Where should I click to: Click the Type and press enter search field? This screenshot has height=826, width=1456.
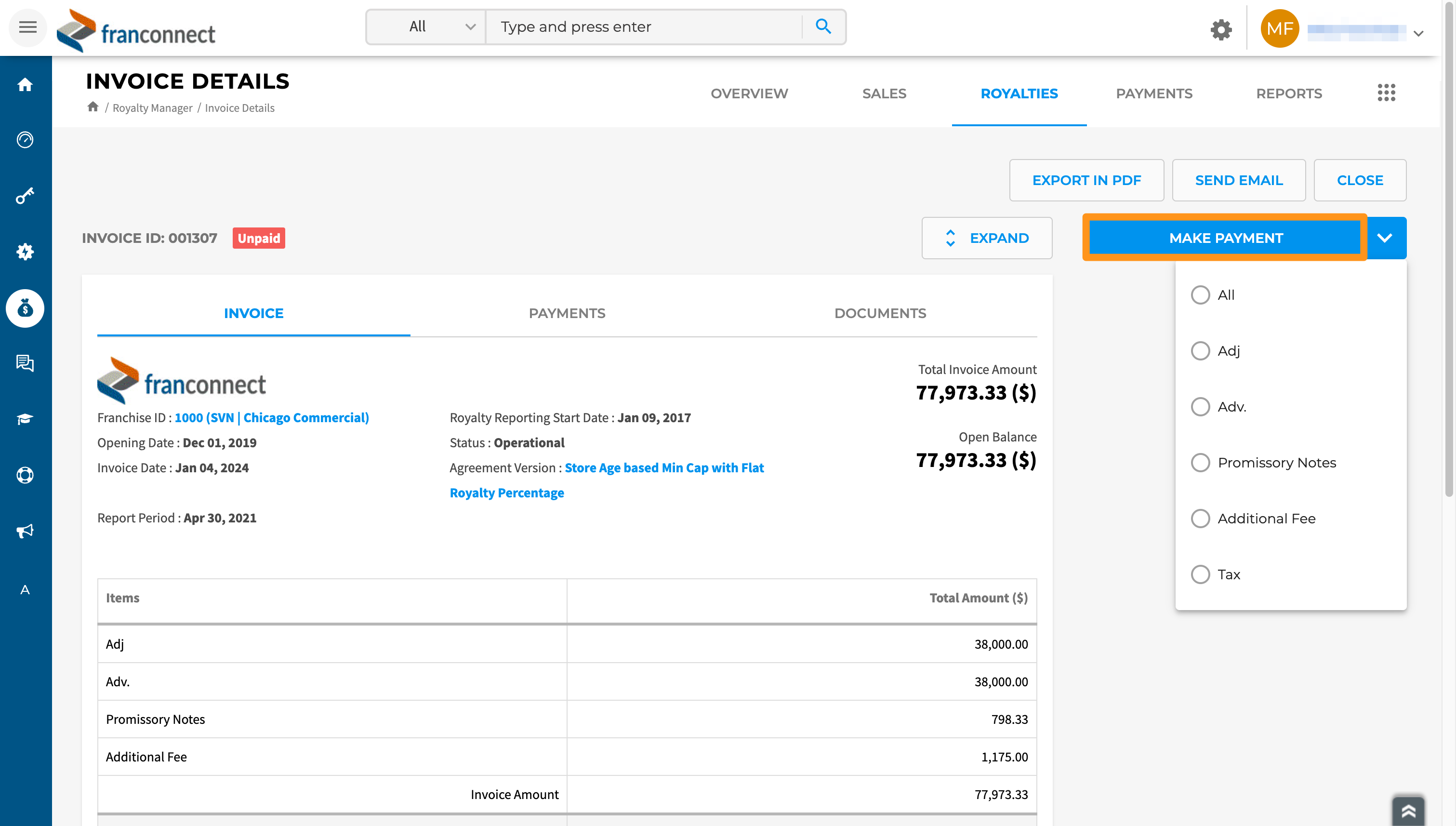pyautogui.click(x=644, y=27)
